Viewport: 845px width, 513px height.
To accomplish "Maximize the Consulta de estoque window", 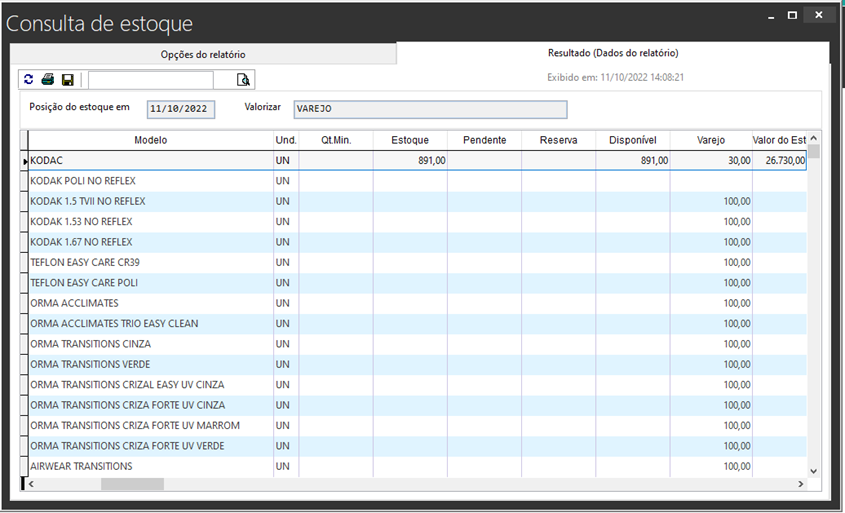I will [792, 15].
